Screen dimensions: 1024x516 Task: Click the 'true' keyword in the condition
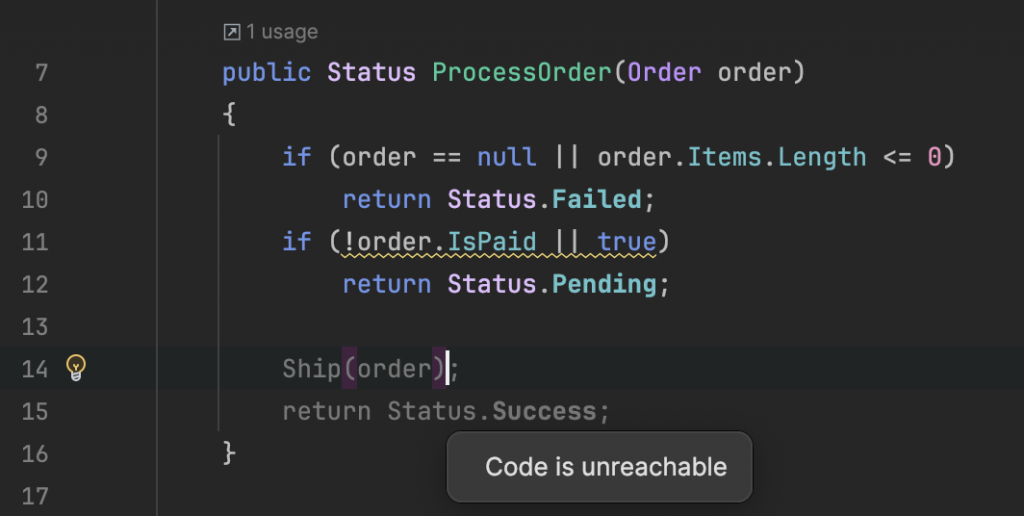point(627,242)
